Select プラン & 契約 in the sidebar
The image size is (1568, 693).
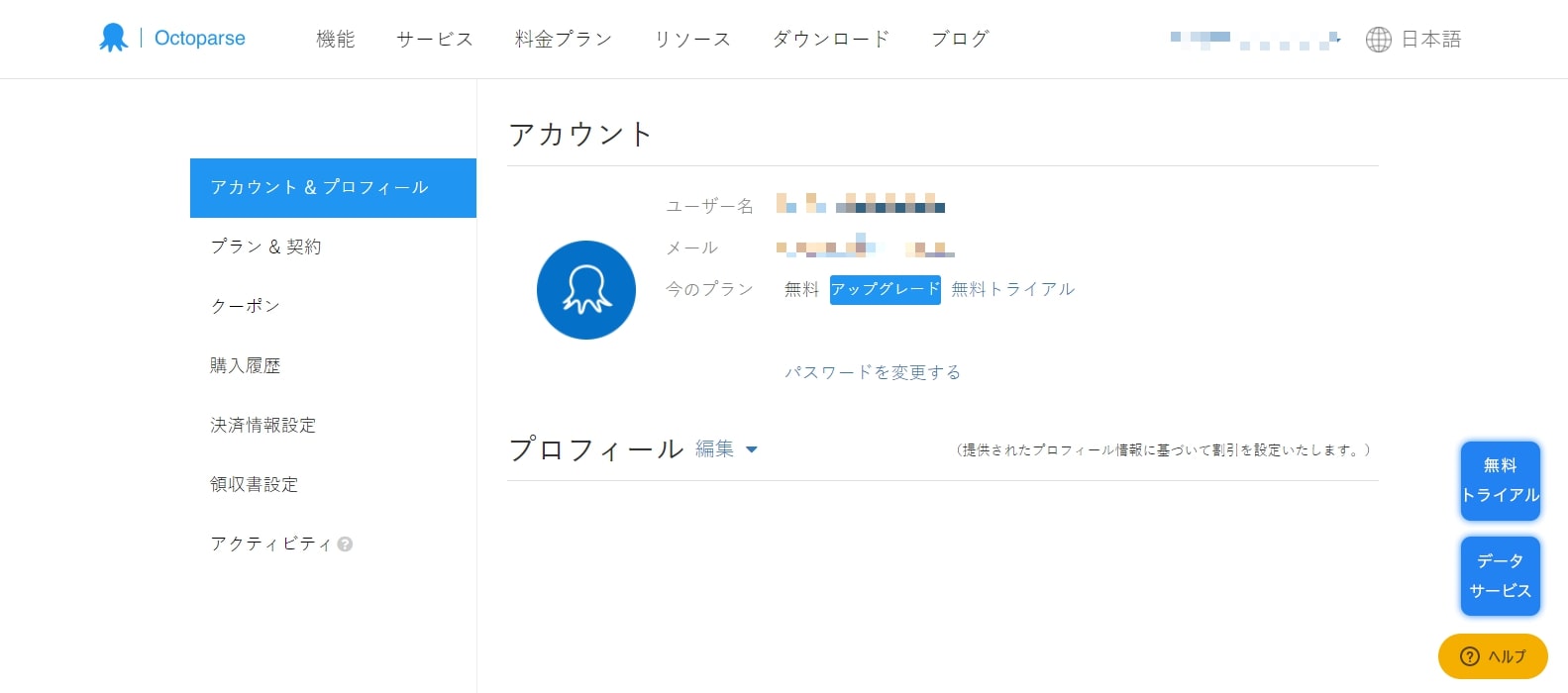tap(265, 247)
